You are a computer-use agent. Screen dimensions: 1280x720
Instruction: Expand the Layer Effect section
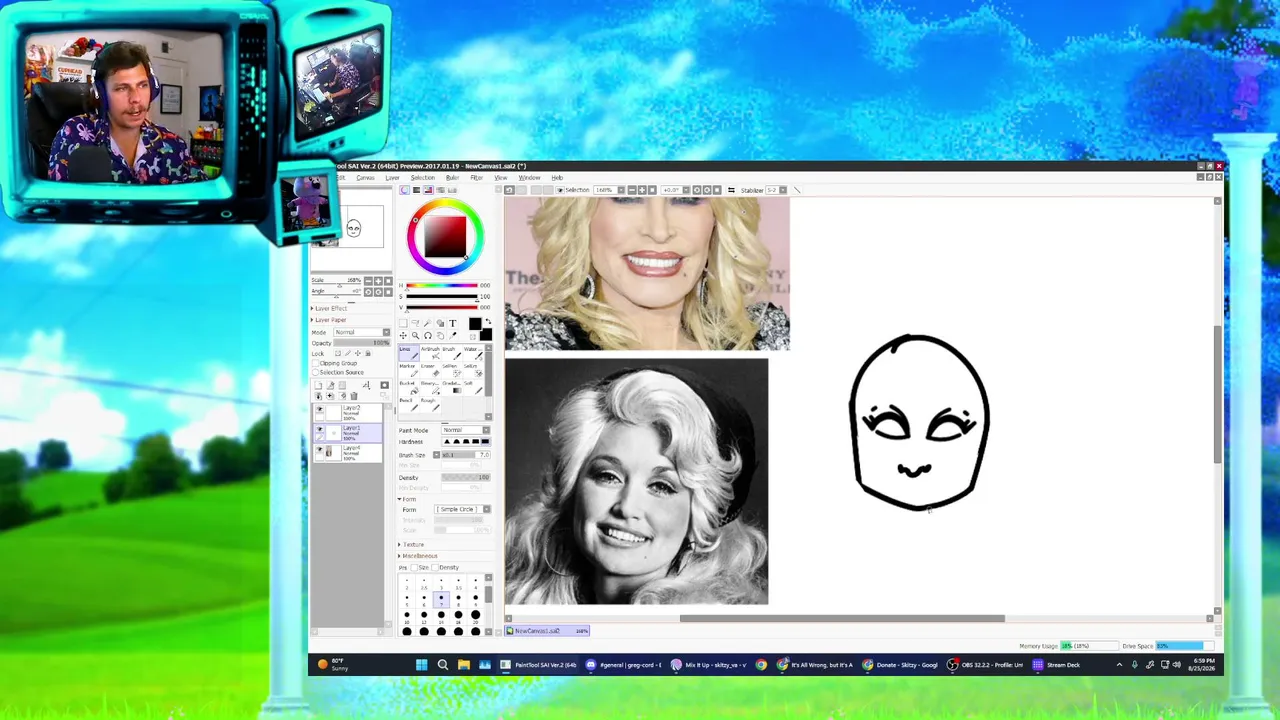point(329,309)
